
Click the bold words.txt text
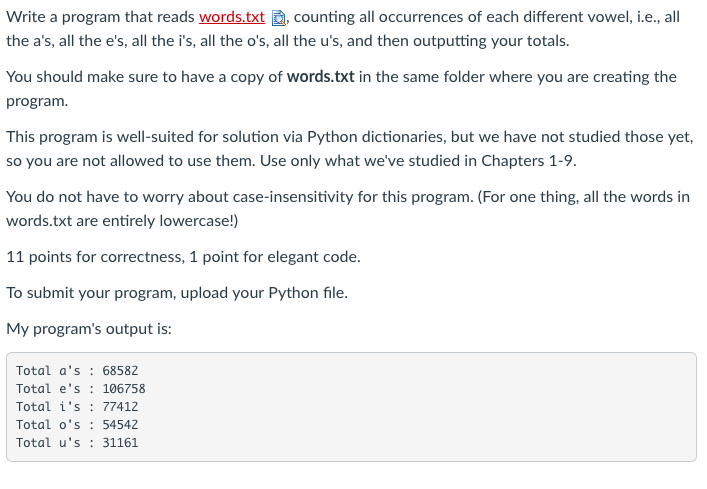click(320, 77)
